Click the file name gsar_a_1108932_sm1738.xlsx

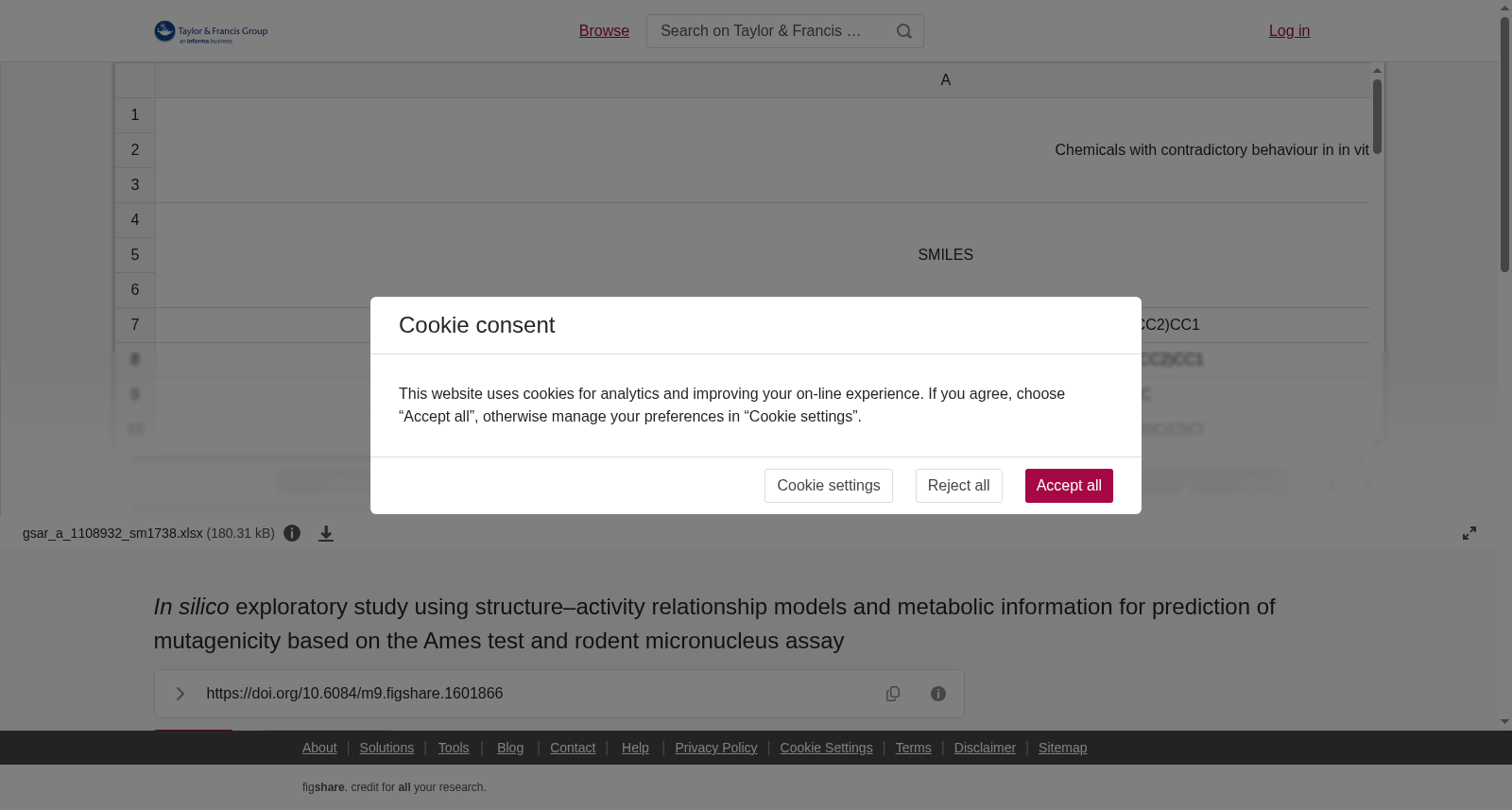coord(112,533)
